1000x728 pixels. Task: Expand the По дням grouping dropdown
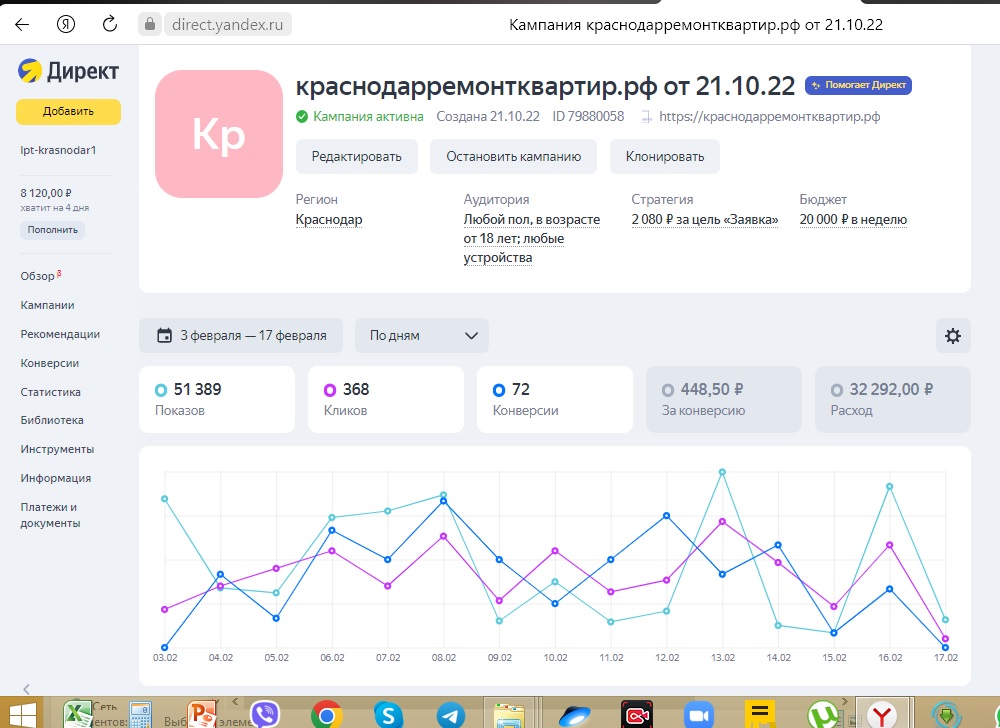coord(422,336)
